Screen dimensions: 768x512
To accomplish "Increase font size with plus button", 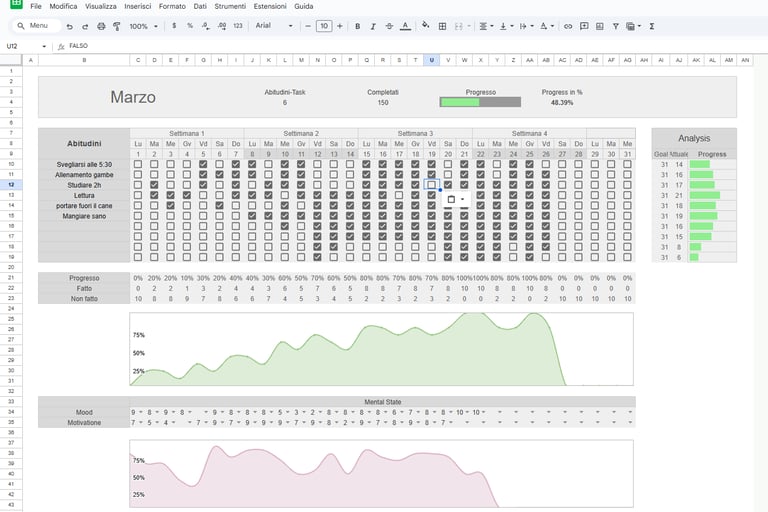I will 339,26.
